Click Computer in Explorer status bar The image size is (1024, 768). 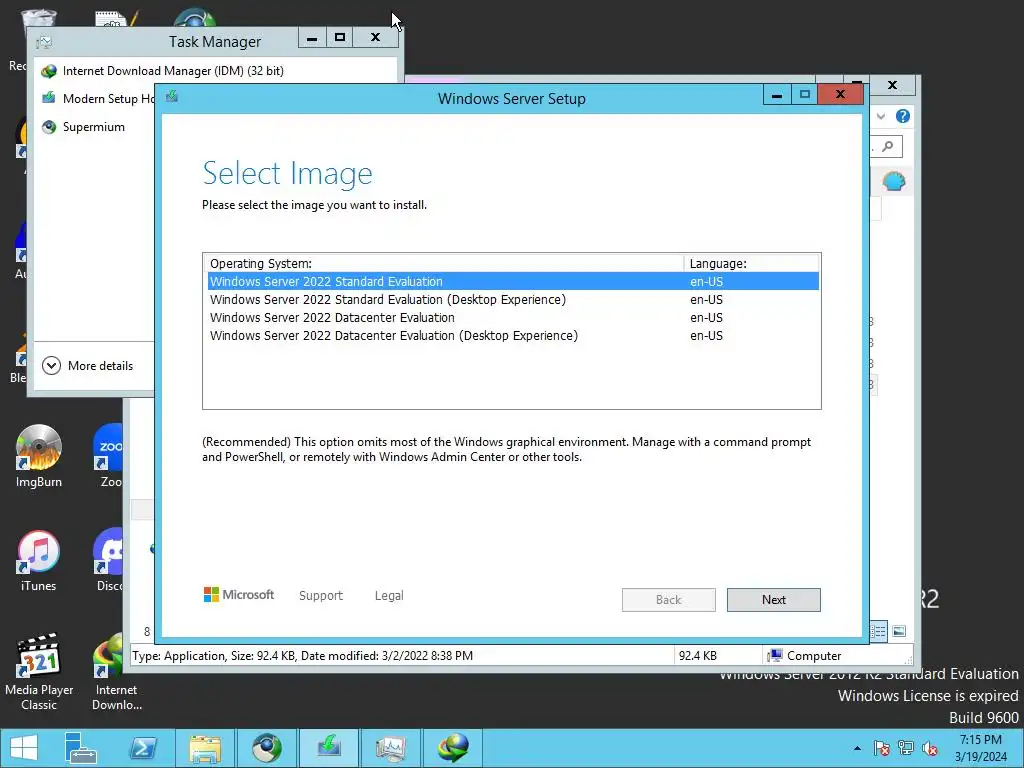tap(805, 656)
